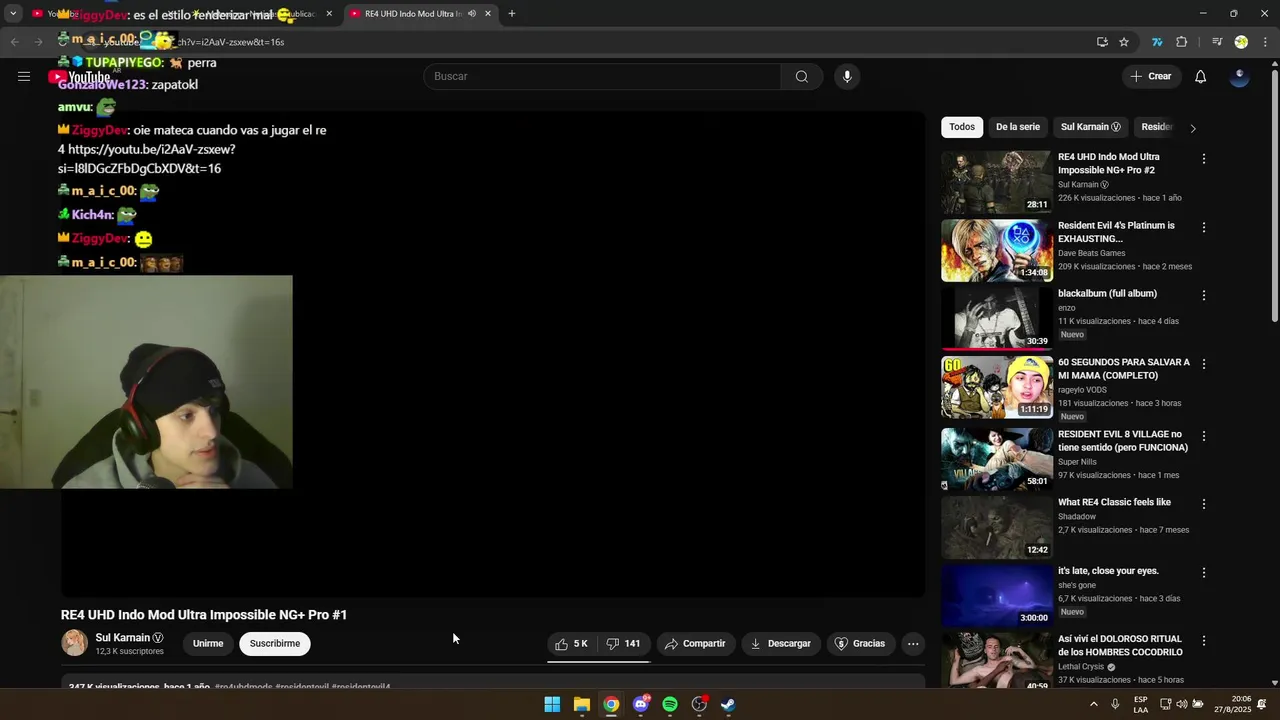Click the page vertical scrollbar

point(1274,195)
